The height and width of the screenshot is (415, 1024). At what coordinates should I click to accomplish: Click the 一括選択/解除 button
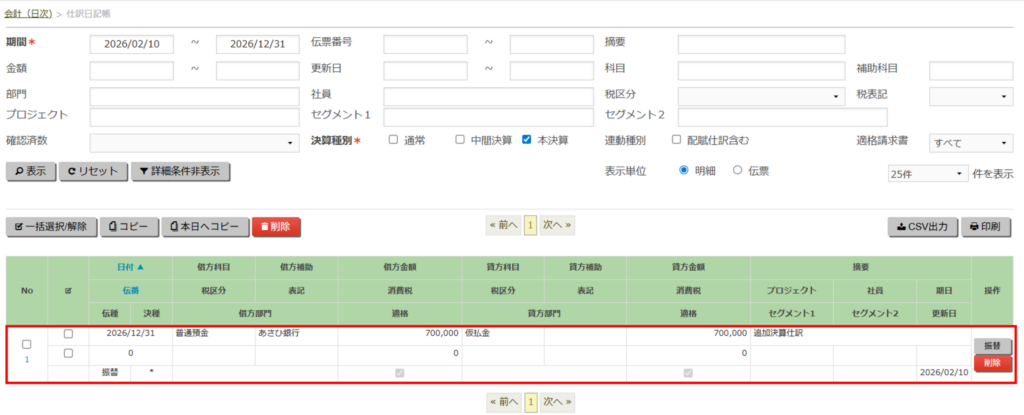pyautogui.click(x=52, y=227)
